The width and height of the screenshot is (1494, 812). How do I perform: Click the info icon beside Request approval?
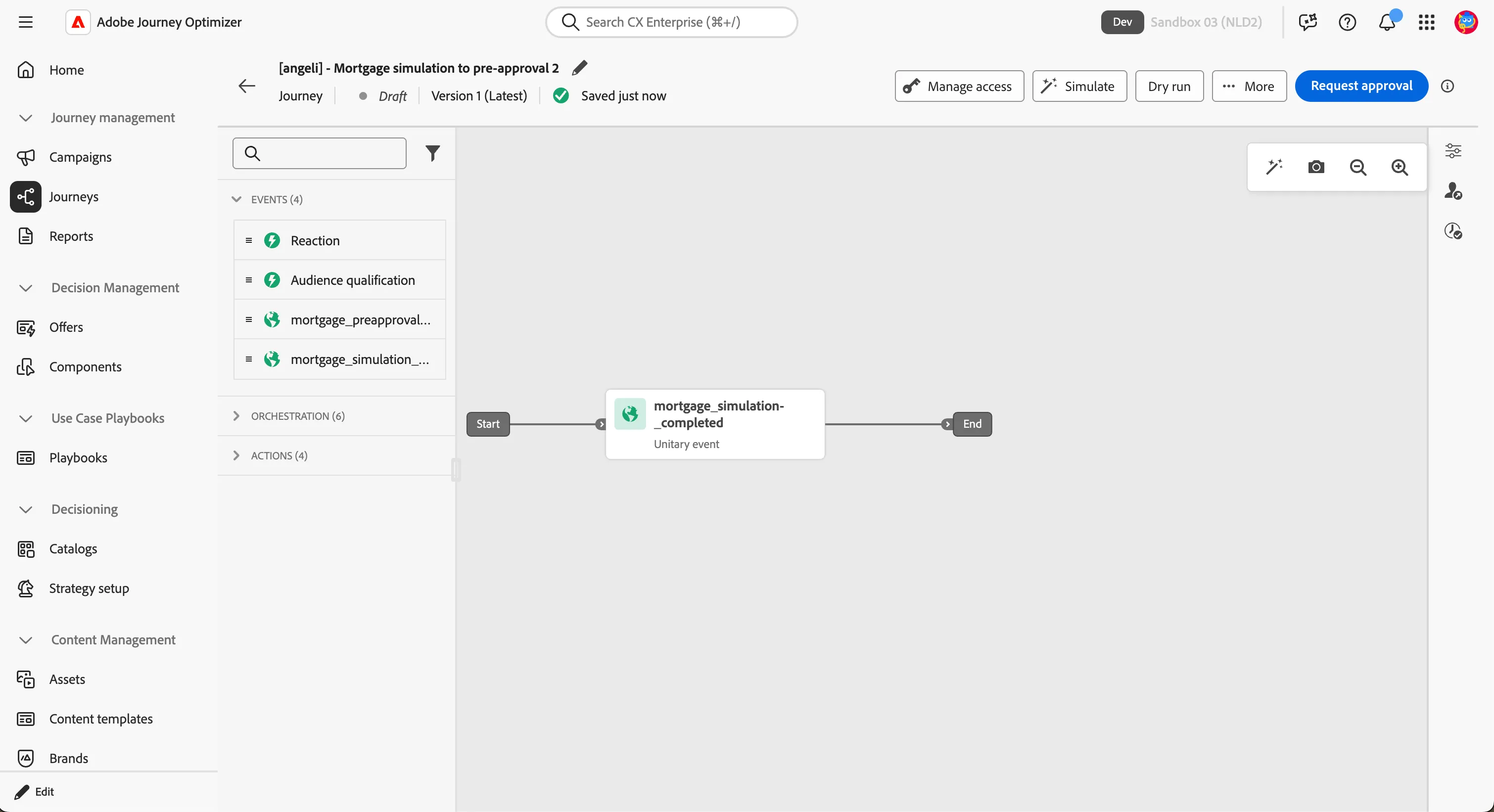click(x=1447, y=87)
